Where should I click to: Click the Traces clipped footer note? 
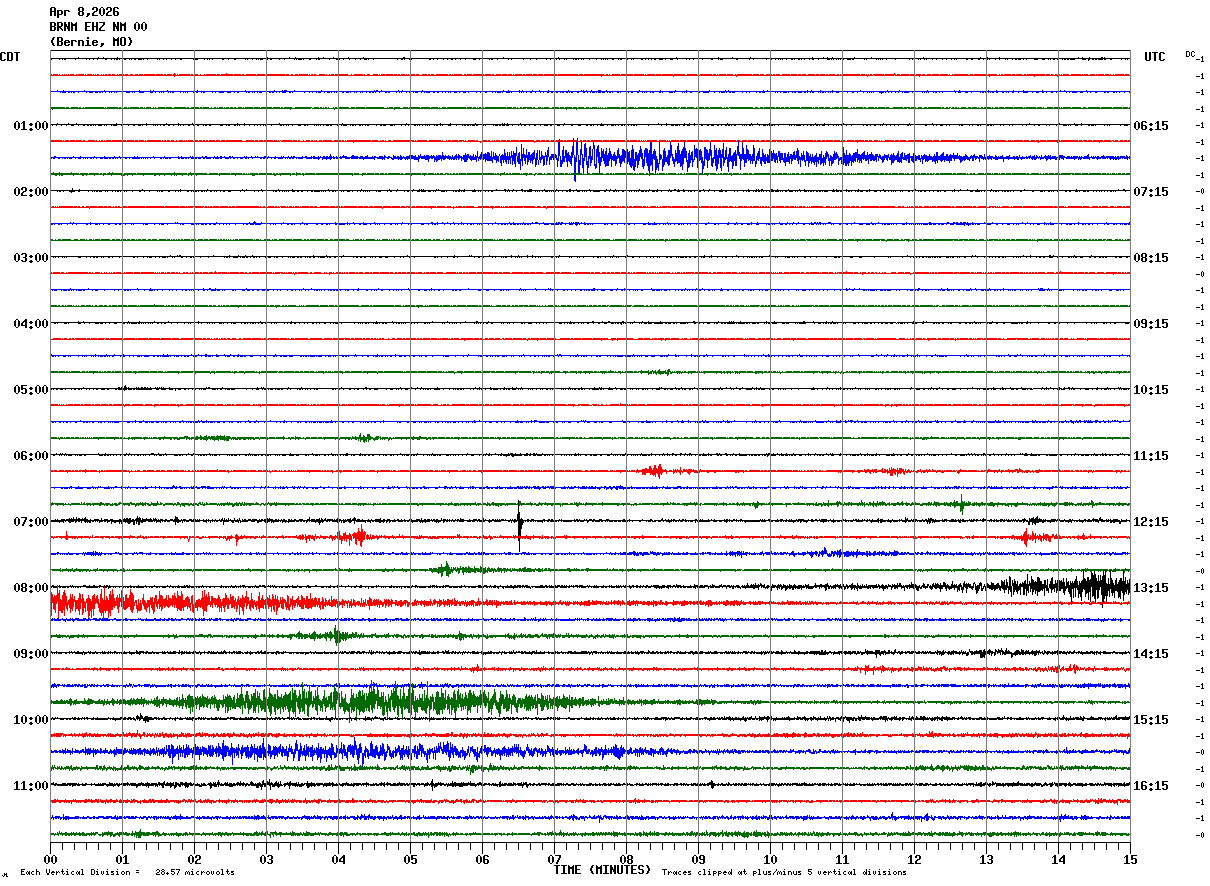click(784, 873)
